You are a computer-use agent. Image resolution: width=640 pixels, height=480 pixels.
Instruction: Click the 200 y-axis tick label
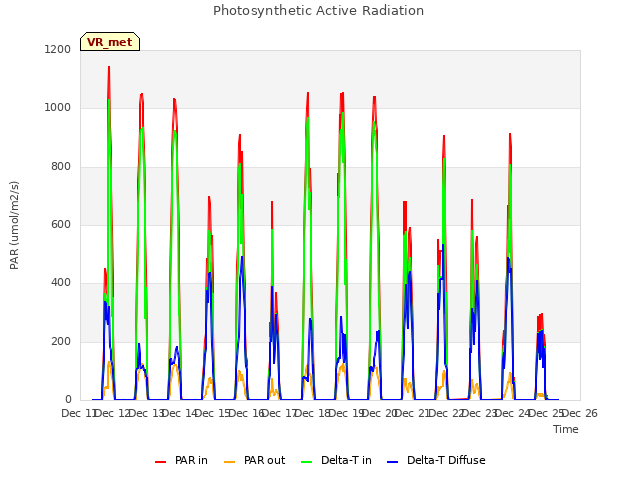[x=61, y=342]
